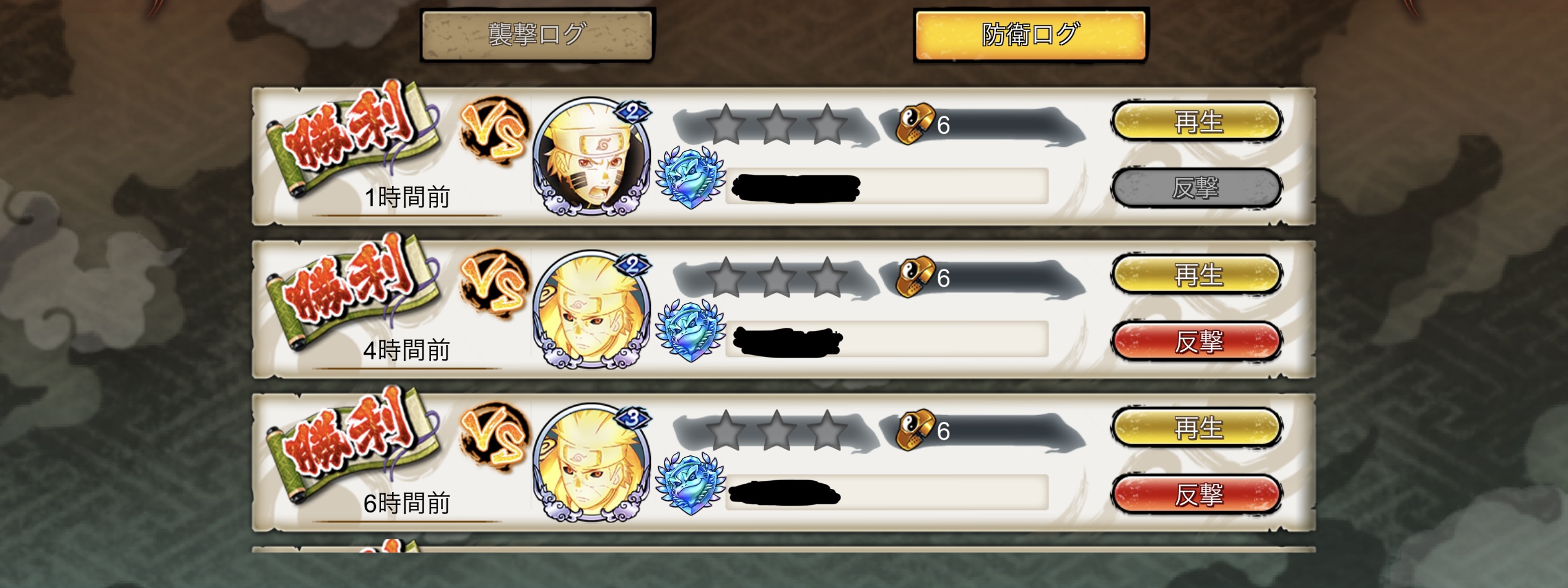Replay the 4時間前 battle with 再生
The width and height of the screenshot is (1568, 588).
tap(1197, 274)
